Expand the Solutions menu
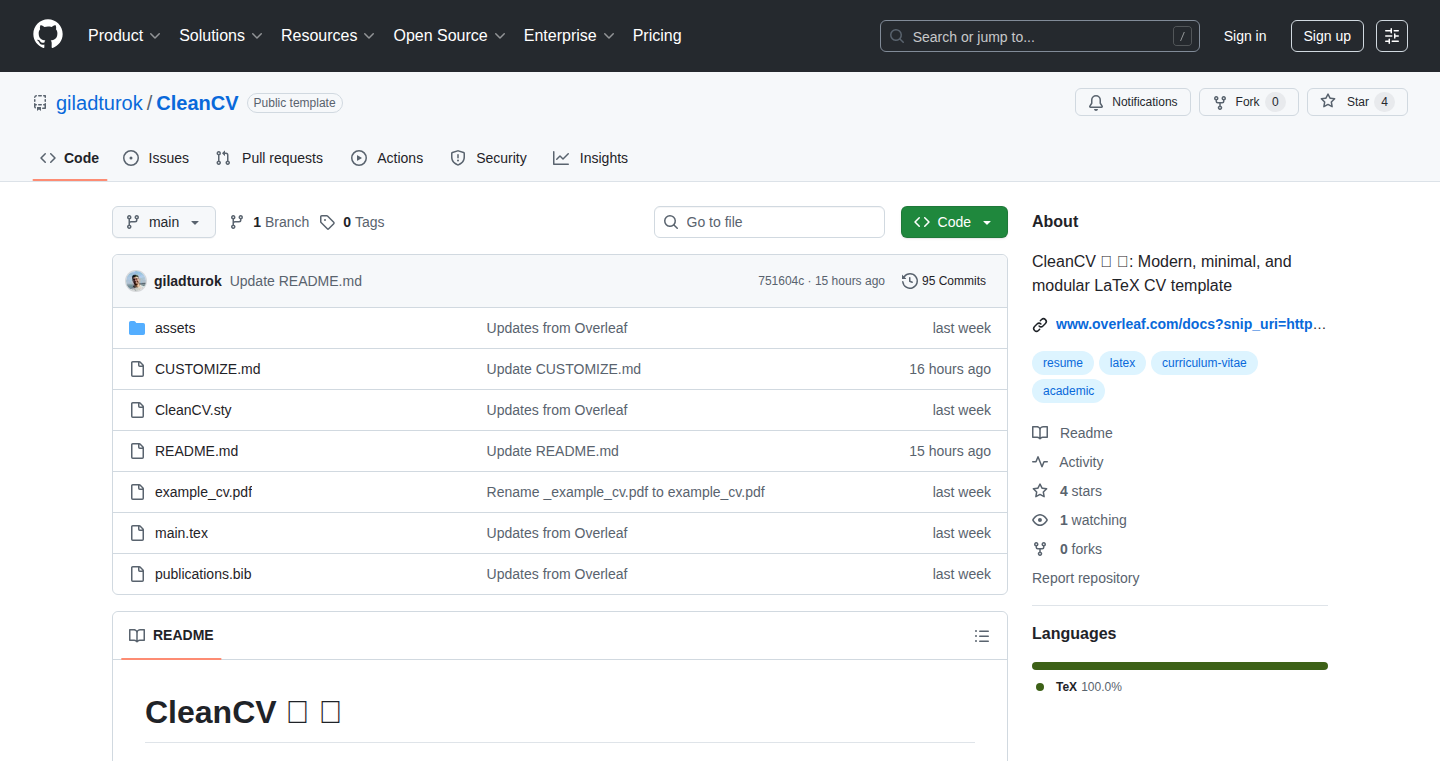Image resolution: width=1440 pixels, height=761 pixels. tap(221, 36)
